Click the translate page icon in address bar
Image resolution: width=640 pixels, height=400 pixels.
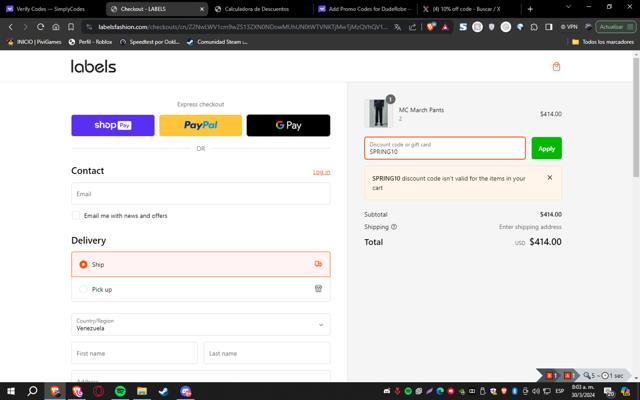click(x=398, y=27)
